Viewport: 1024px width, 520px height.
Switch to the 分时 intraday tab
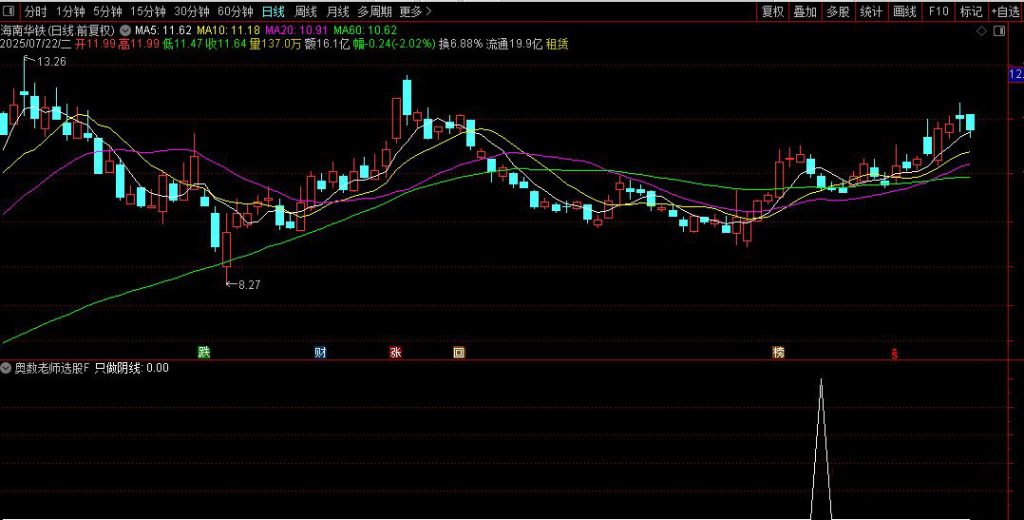(35, 12)
